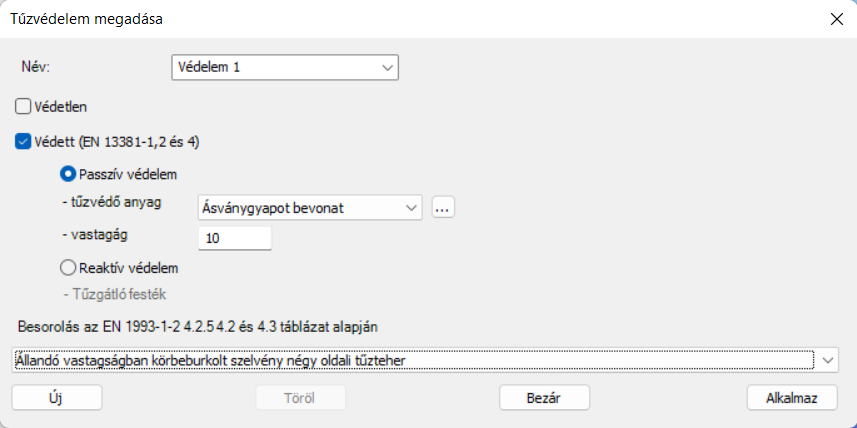This screenshot has height=428, width=857.
Task: Apply settings with the Alkalmaz button
Action: coord(792,397)
